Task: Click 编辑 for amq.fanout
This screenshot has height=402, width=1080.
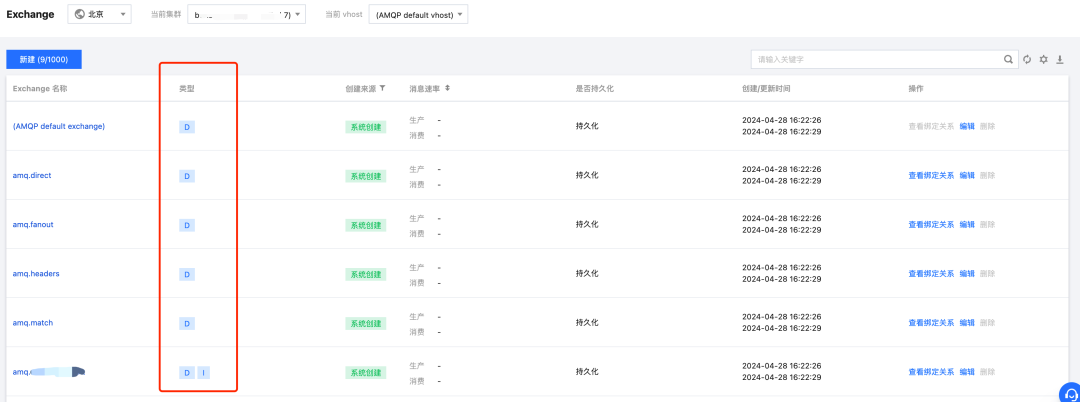Action: click(967, 224)
